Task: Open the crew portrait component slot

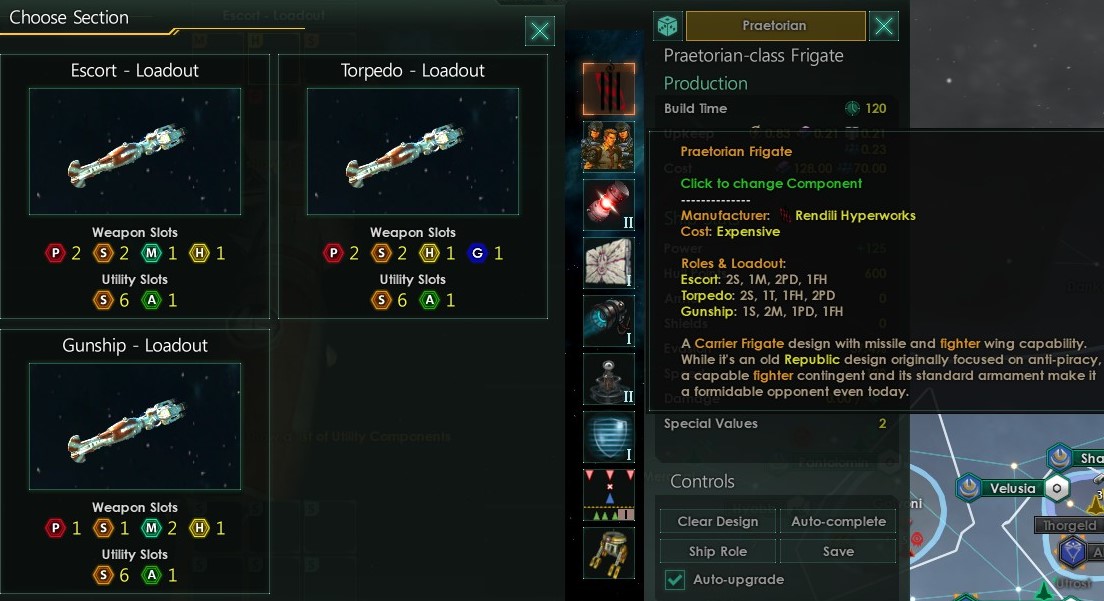Action: 608,146
